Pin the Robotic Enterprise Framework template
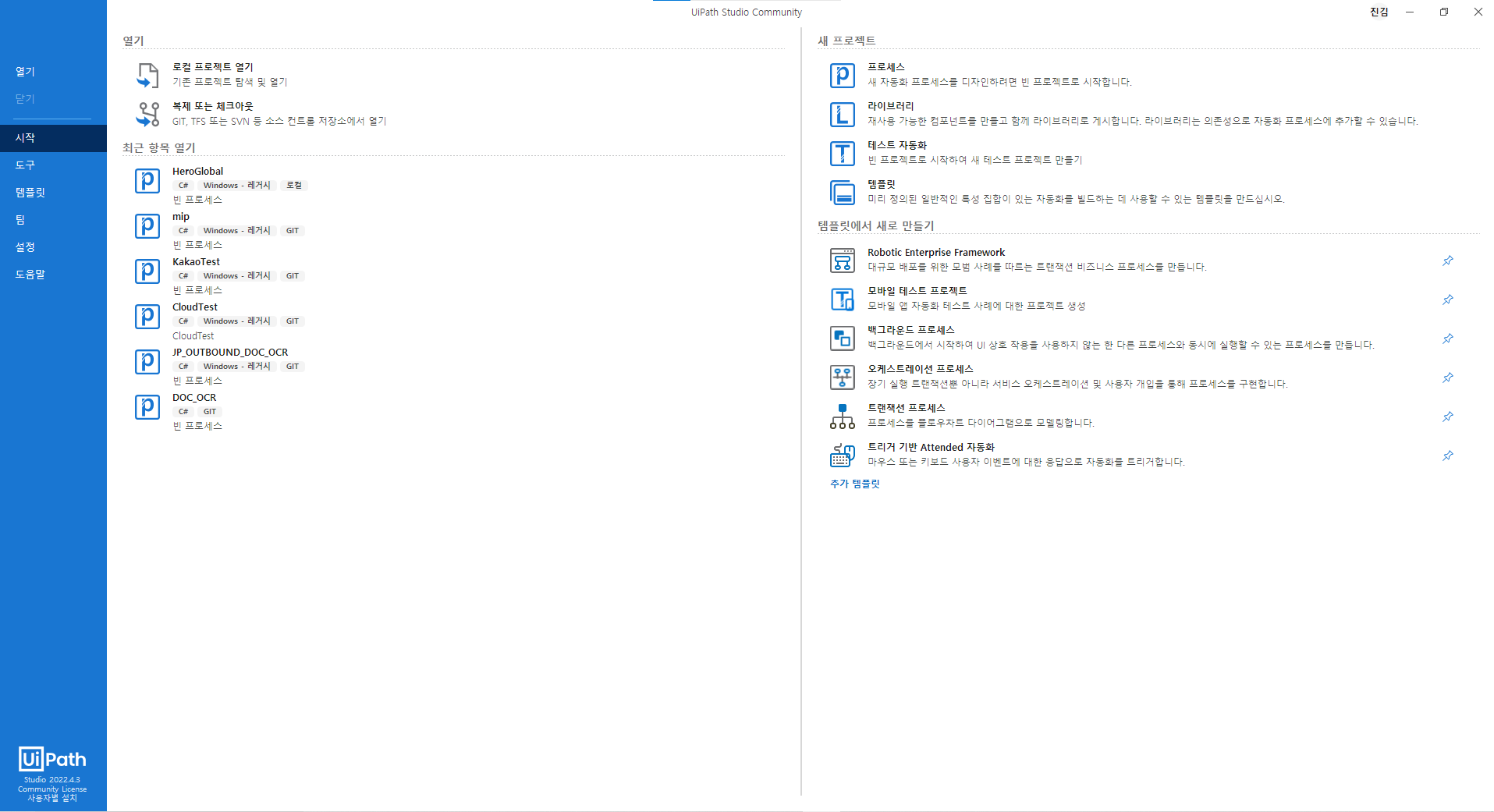The width and height of the screenshot is (1494, 812). (x=1448, y=261)
